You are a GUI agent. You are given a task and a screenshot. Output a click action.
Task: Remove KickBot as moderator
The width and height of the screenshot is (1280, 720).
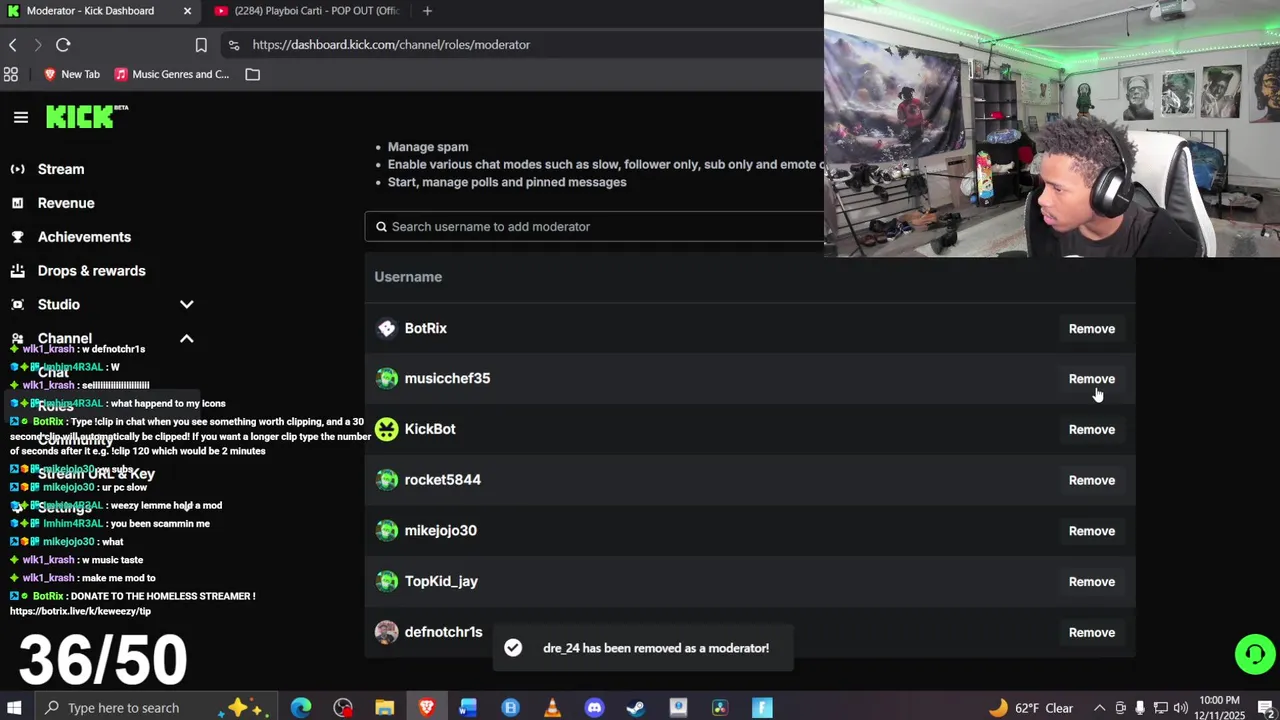pyautogui.click(x=1091, y=430)
